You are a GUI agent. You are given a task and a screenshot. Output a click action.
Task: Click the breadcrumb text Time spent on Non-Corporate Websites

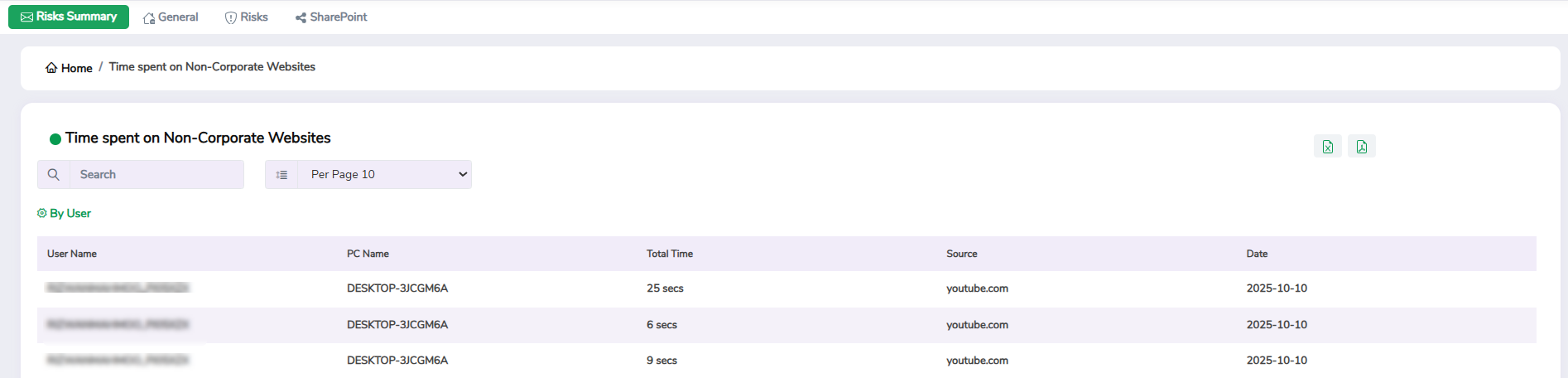point(212,67)
